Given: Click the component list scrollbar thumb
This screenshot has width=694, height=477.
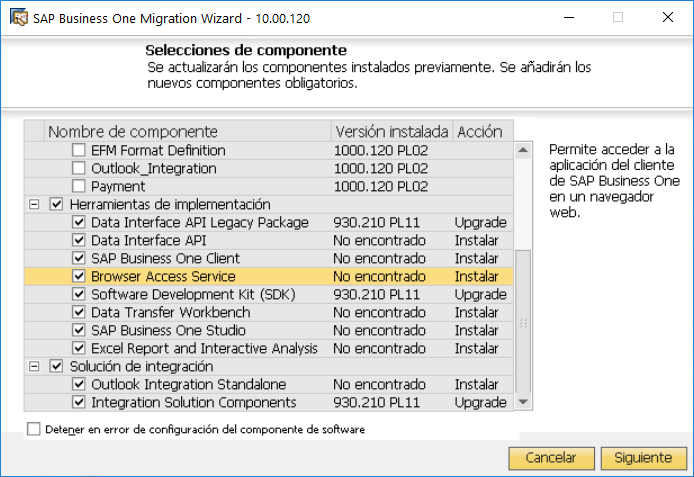Looking at the screenshot, I should (523, 322).
